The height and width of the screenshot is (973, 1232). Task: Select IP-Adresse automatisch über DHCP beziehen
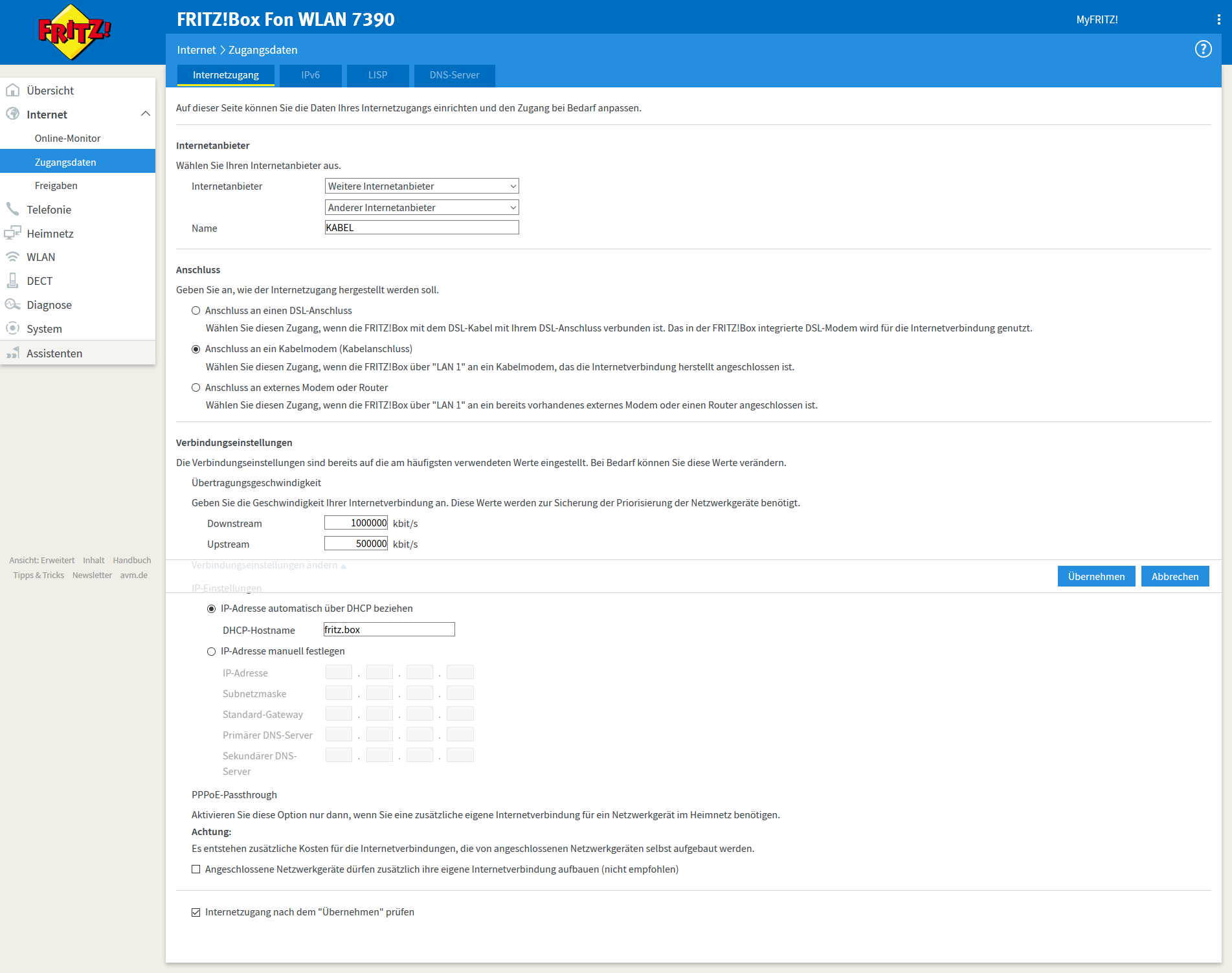[x=211, y=609]
